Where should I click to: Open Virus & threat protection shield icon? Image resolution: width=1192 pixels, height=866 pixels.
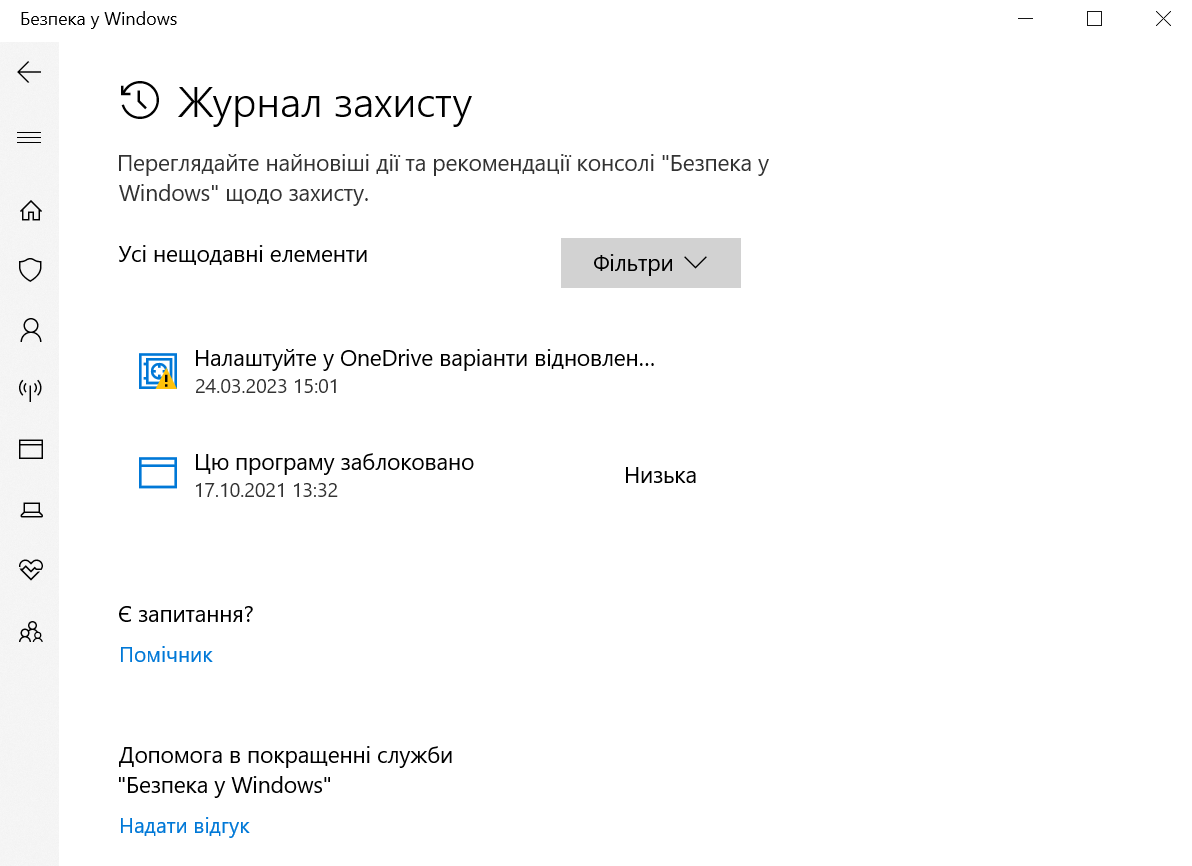[x=31, y=270]
